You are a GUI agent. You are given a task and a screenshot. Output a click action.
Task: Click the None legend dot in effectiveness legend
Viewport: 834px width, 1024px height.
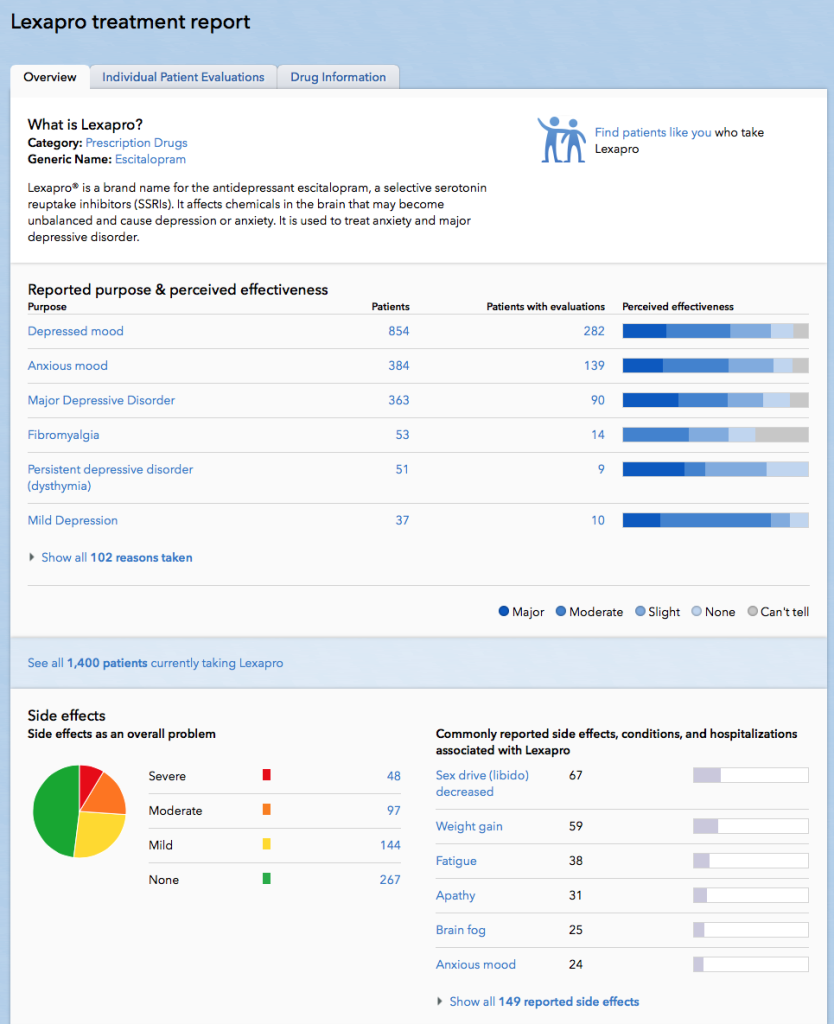[x=696, y=611]
